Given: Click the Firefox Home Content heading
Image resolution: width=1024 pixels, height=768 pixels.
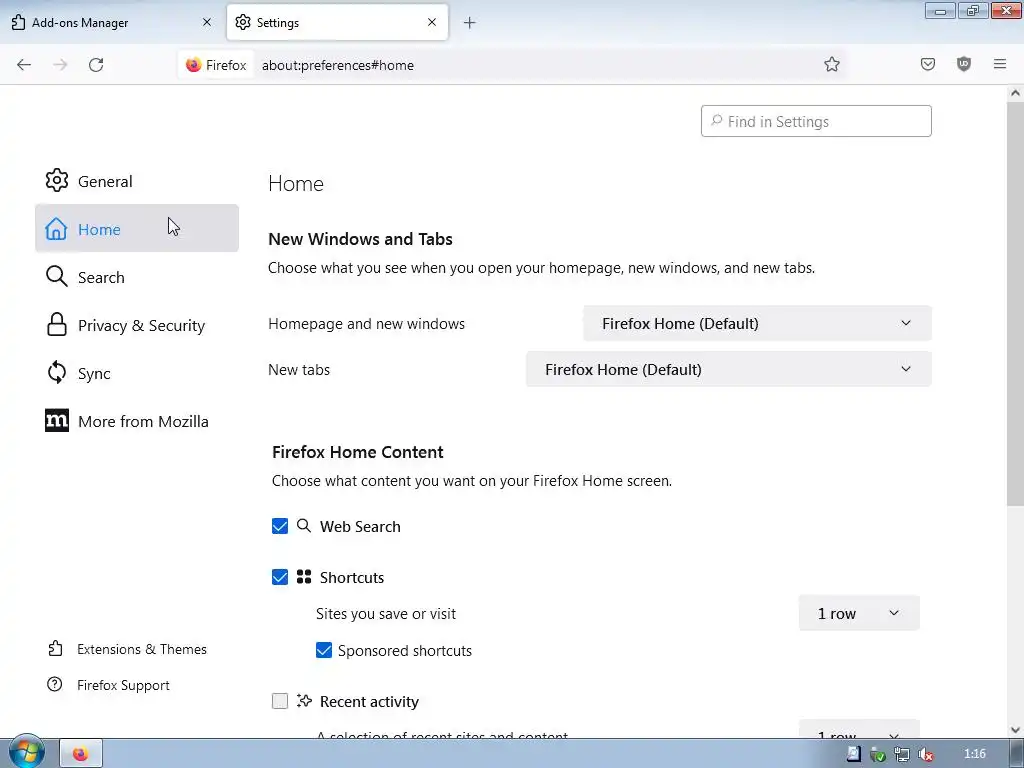Looking at the screenshot, I should pos(357,452).
